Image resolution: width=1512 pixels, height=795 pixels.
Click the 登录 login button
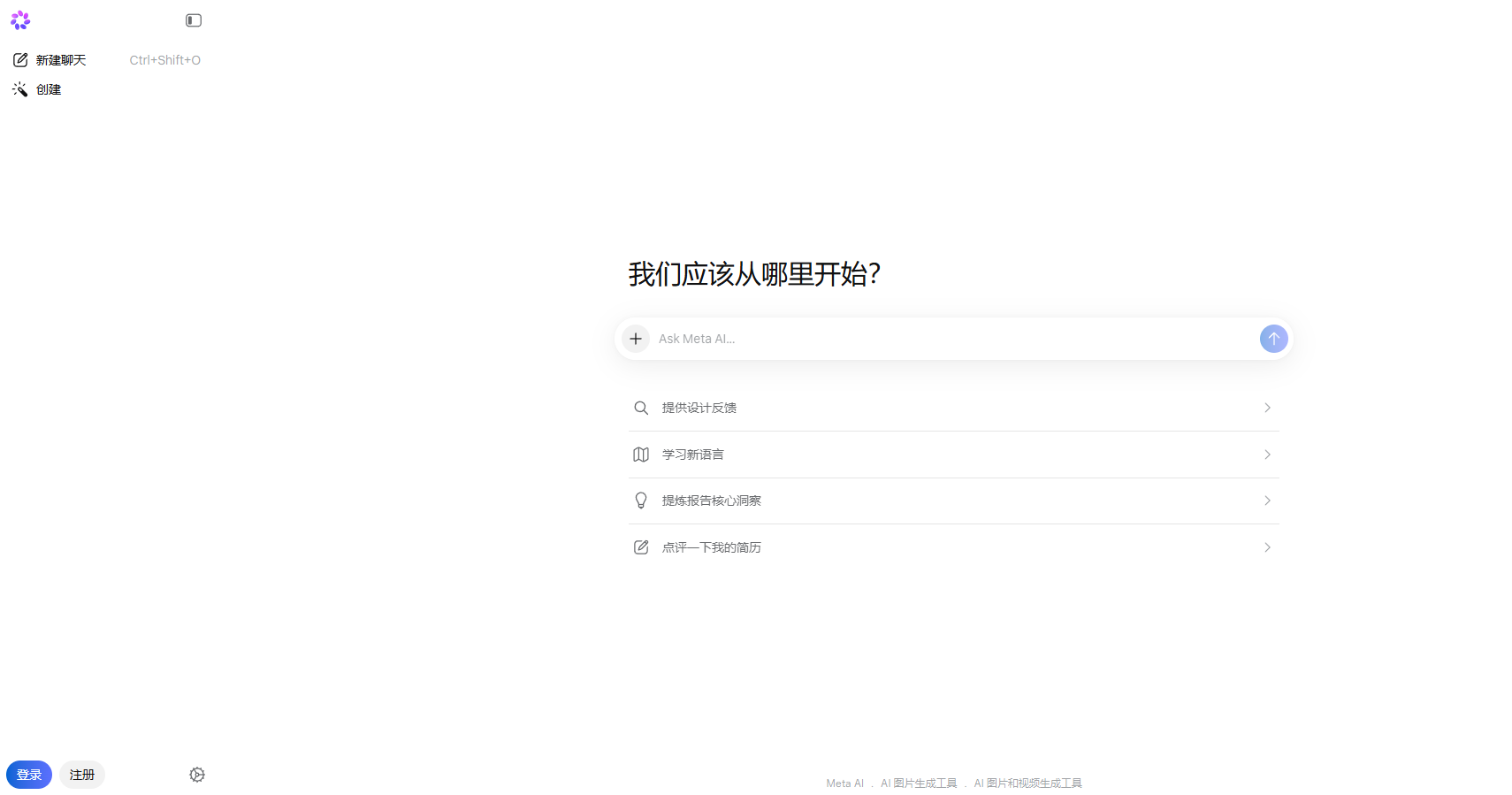[x=29, y=775]
